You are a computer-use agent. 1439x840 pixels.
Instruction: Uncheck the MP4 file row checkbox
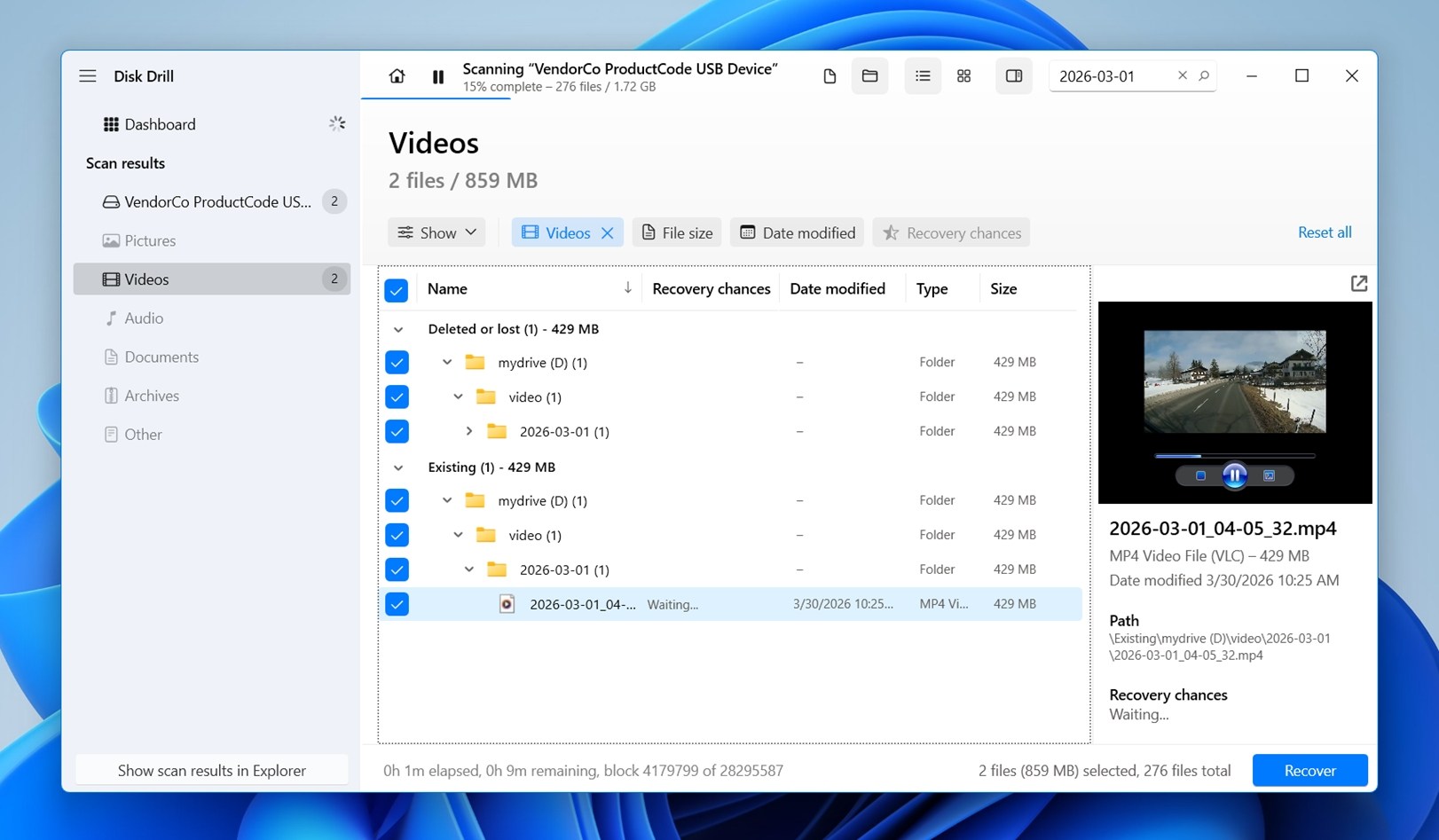click(x=397, y=604)
